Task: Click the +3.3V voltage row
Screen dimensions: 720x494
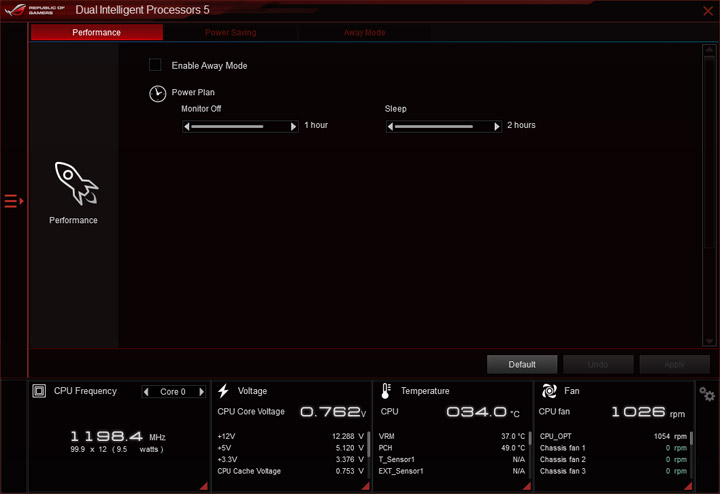Action: pos(291,460)
